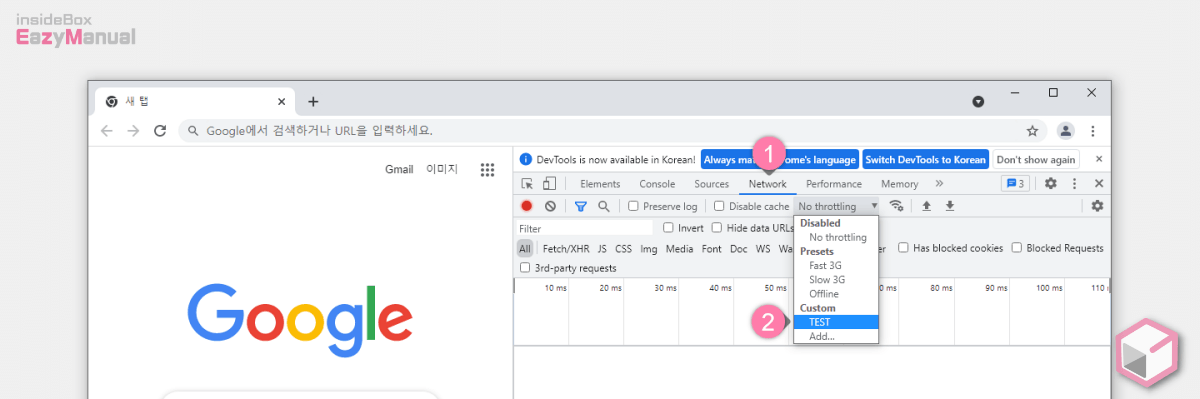
Task: Select the Slow 3G preset
Action: pyautogui.click(x=837, y=280)
